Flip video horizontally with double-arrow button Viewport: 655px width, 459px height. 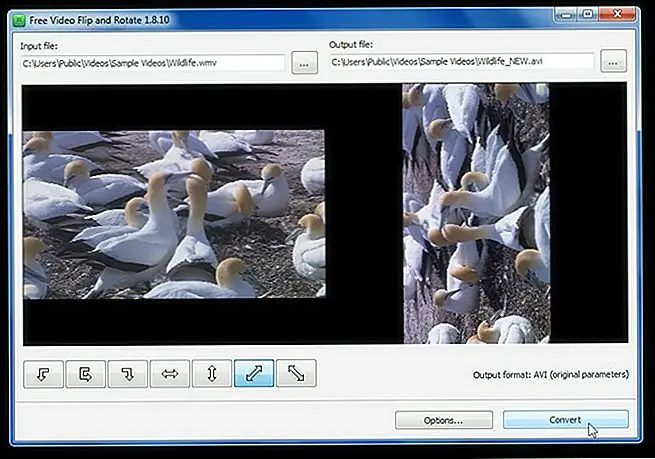(169, 375)
